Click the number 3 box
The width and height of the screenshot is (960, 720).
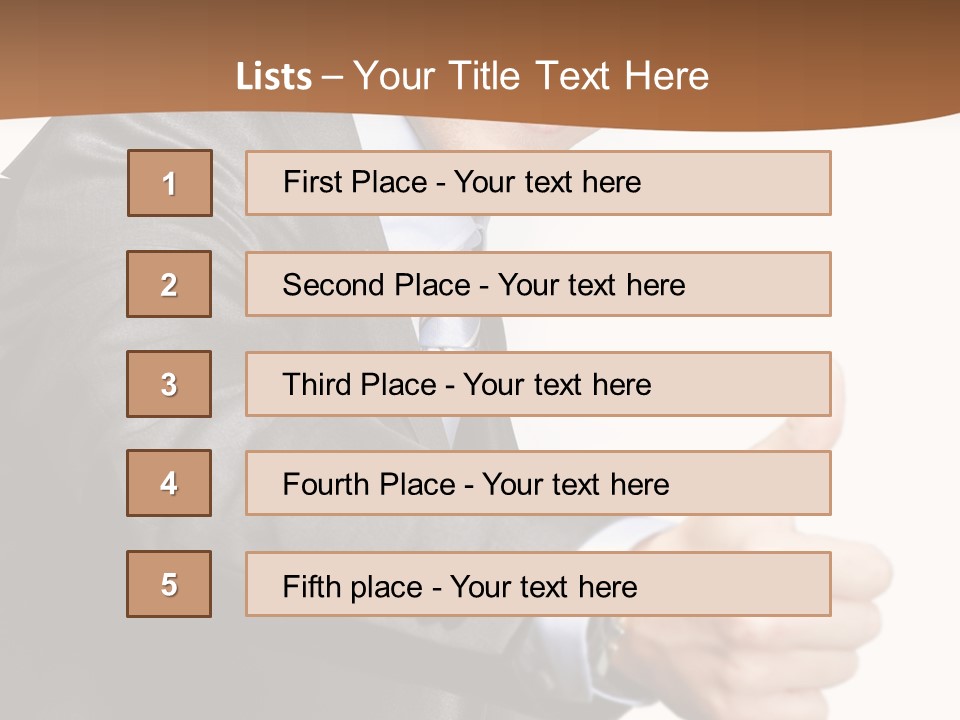(x=169, y=384)
